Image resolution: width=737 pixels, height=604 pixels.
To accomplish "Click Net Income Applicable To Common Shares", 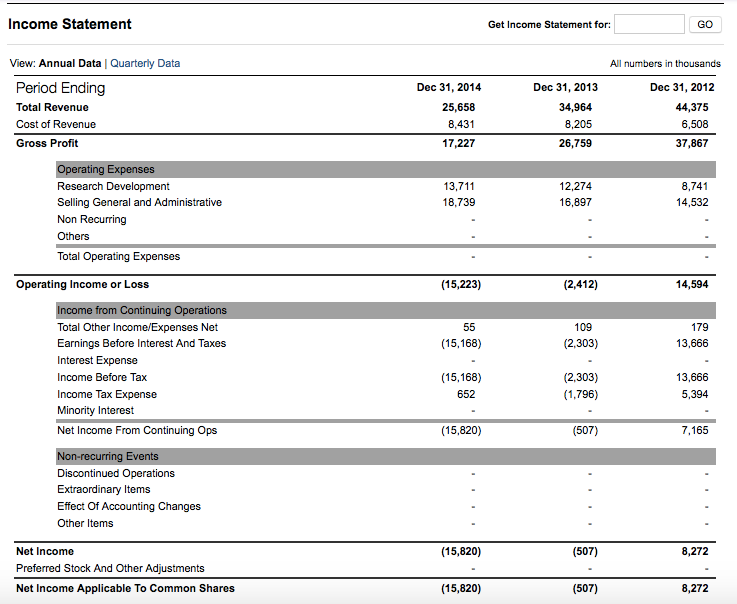I will pos(125,588).
